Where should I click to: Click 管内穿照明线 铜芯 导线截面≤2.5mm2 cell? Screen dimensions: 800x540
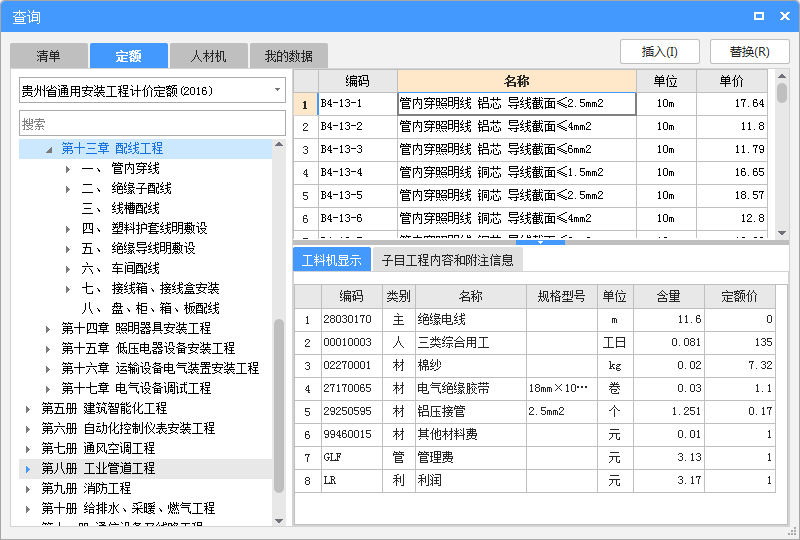point(517,195)
